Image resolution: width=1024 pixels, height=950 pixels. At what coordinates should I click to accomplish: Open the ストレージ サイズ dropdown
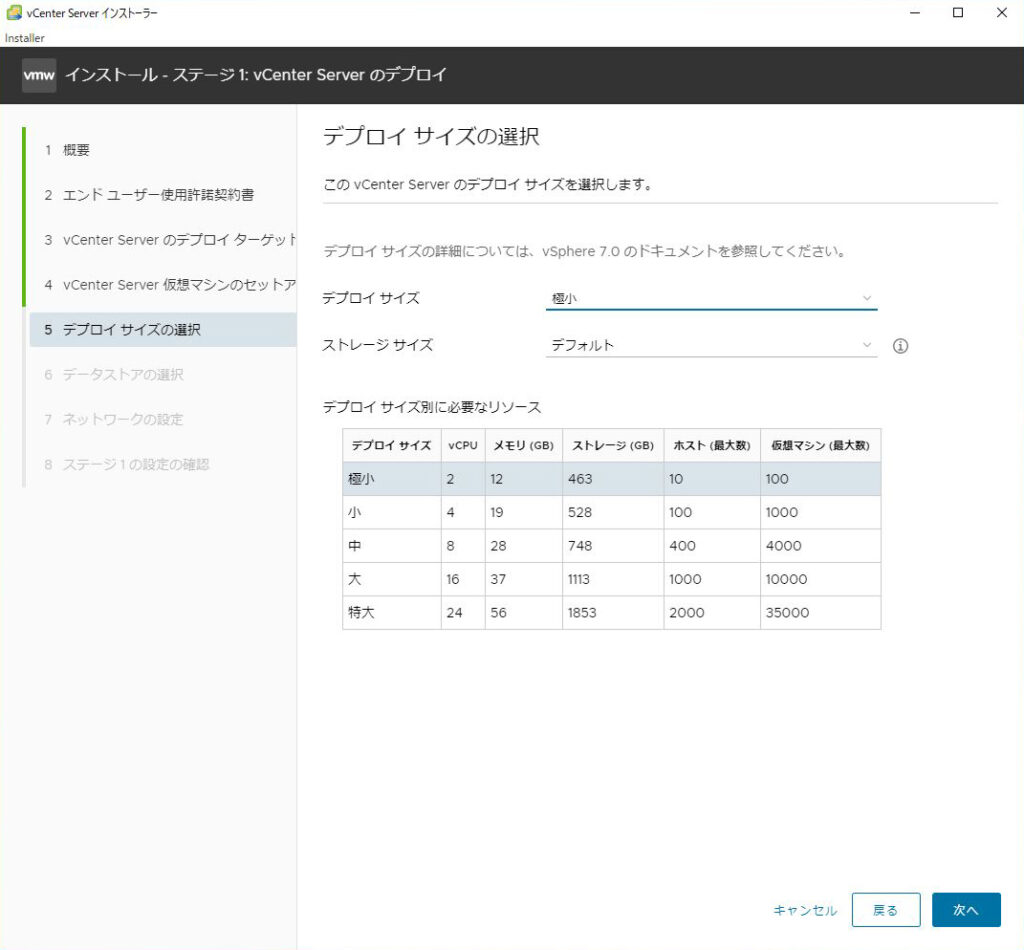click(711, 345)
